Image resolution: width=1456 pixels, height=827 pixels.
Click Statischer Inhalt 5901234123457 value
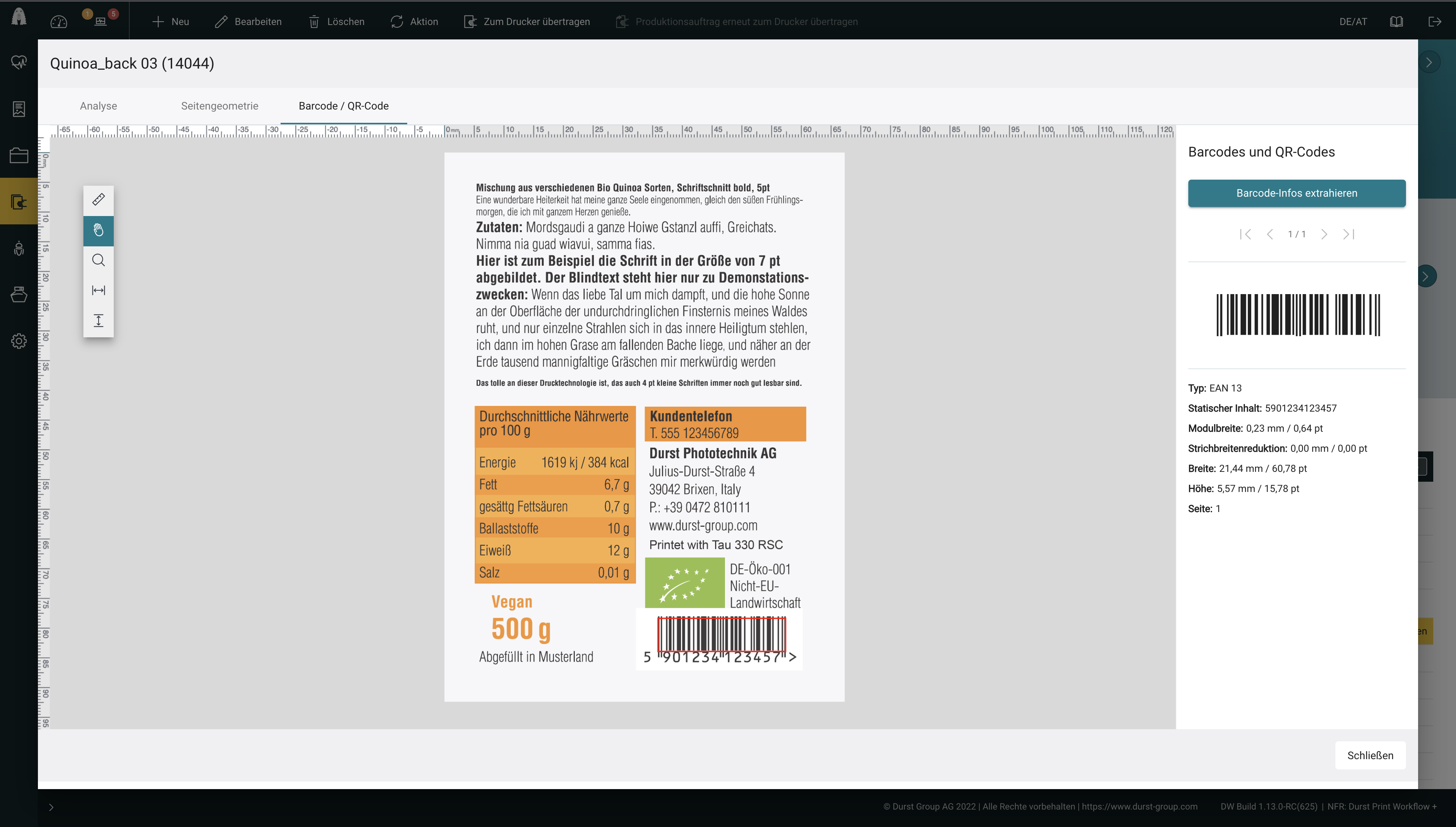click(x=1300, y=408)
